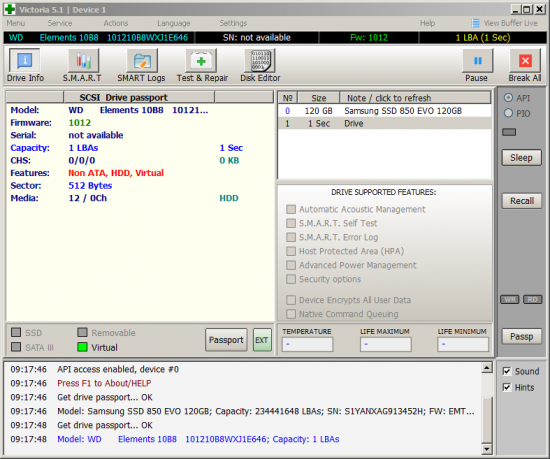Screen dimensions: 550x459
Task: Click the Sleep button
Action: [521, 158]
